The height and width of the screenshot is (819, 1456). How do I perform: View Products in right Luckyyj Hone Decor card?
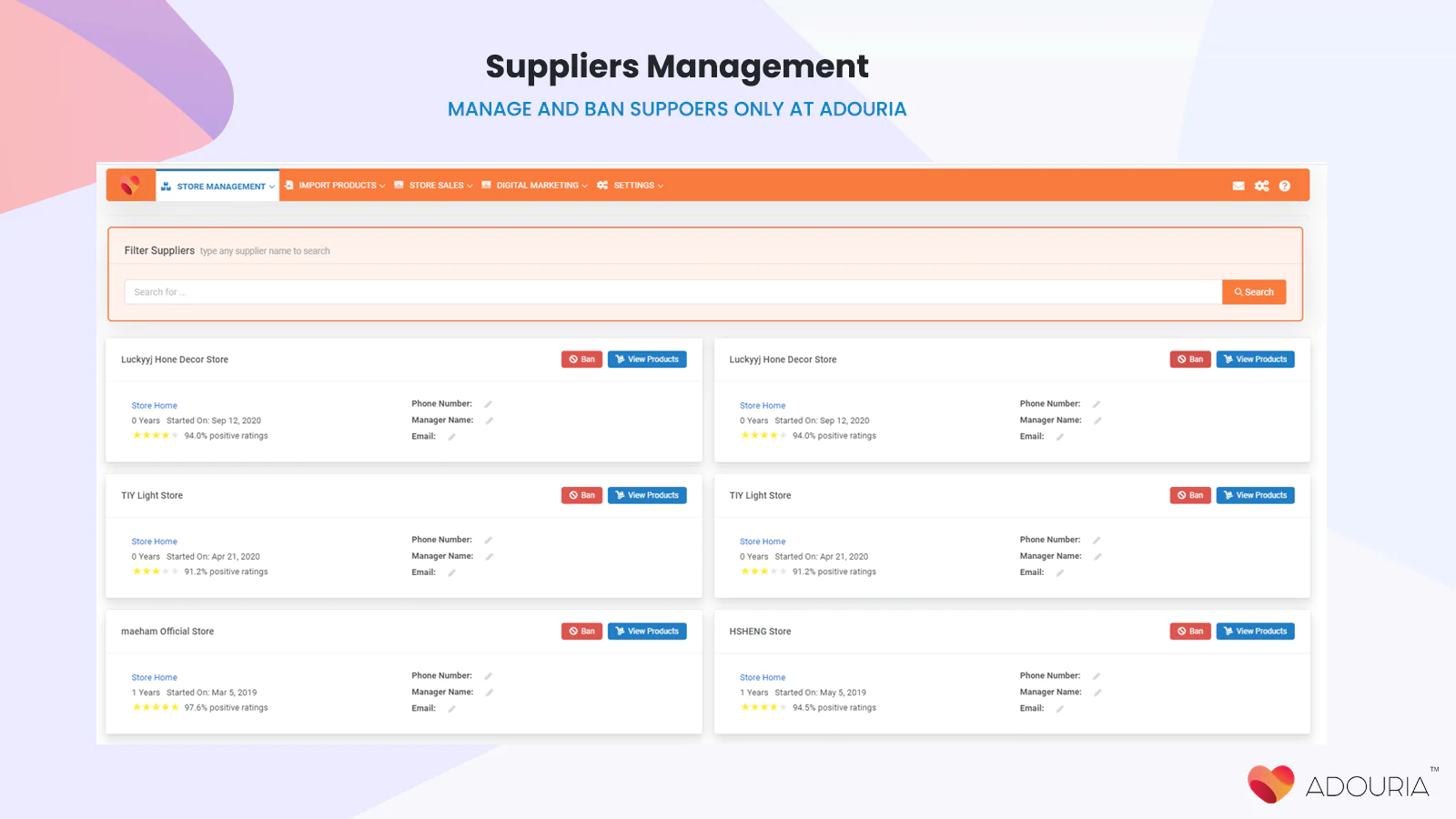[1255, 359]
